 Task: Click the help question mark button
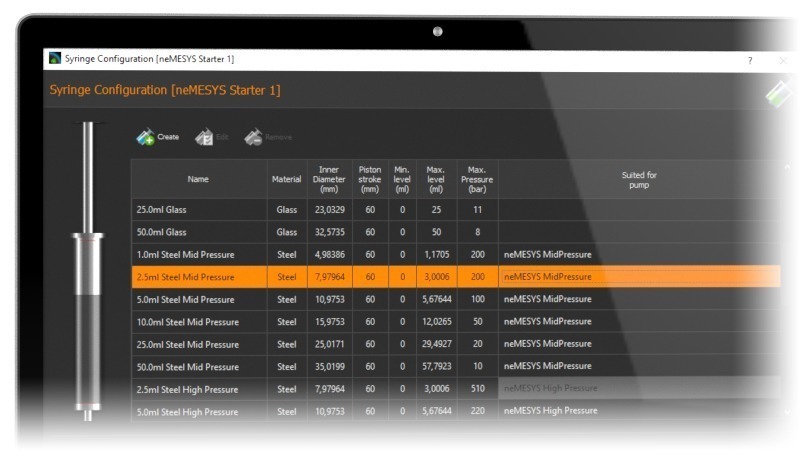pos(750,60)
